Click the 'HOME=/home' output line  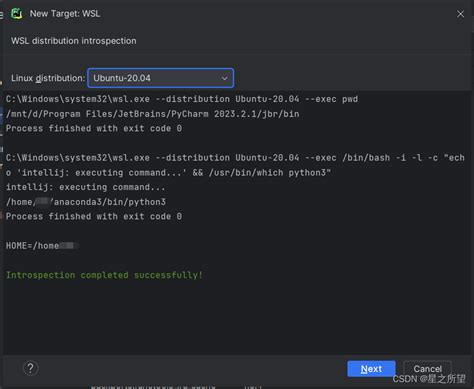coord(42,246)
